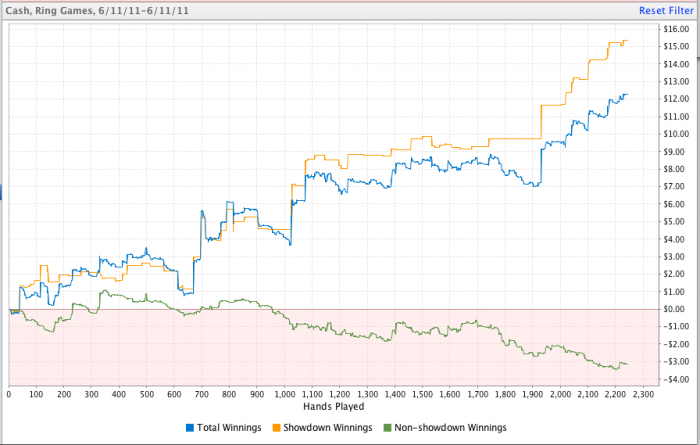Click the -$4.00 y-axis label

675,379
